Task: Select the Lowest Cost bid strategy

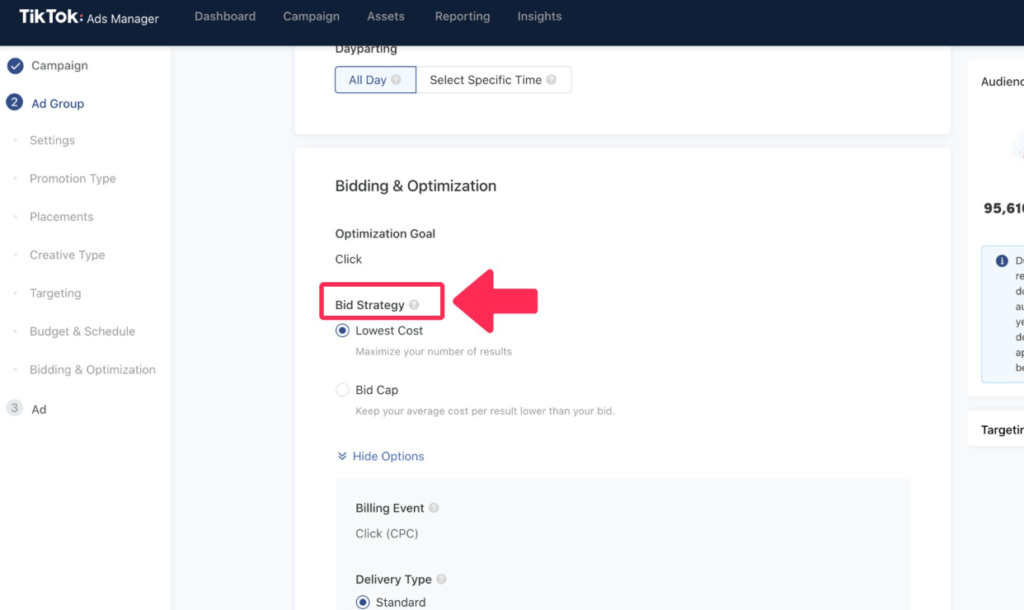Action: [343, 331]
